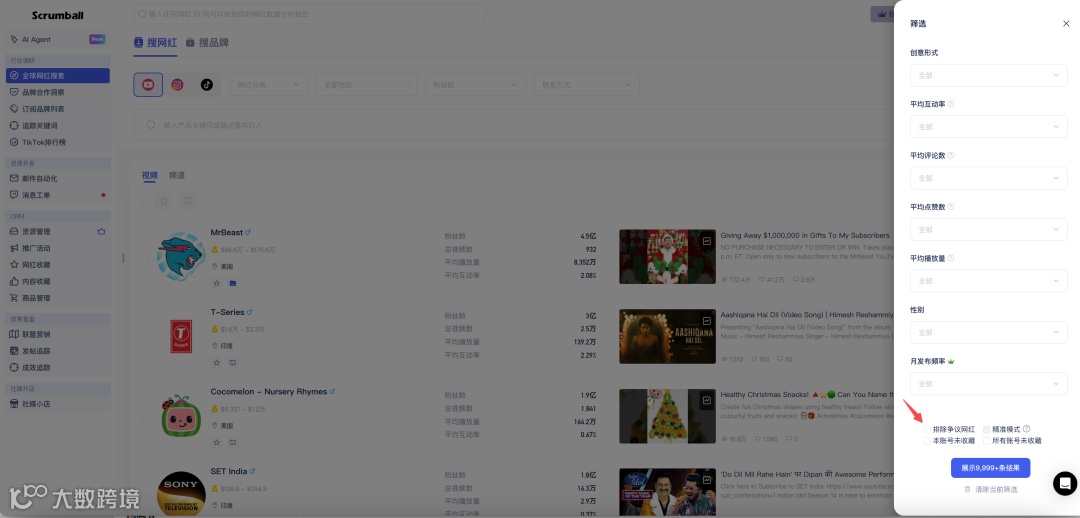Select the TikTok platform icon

(207, 85)
